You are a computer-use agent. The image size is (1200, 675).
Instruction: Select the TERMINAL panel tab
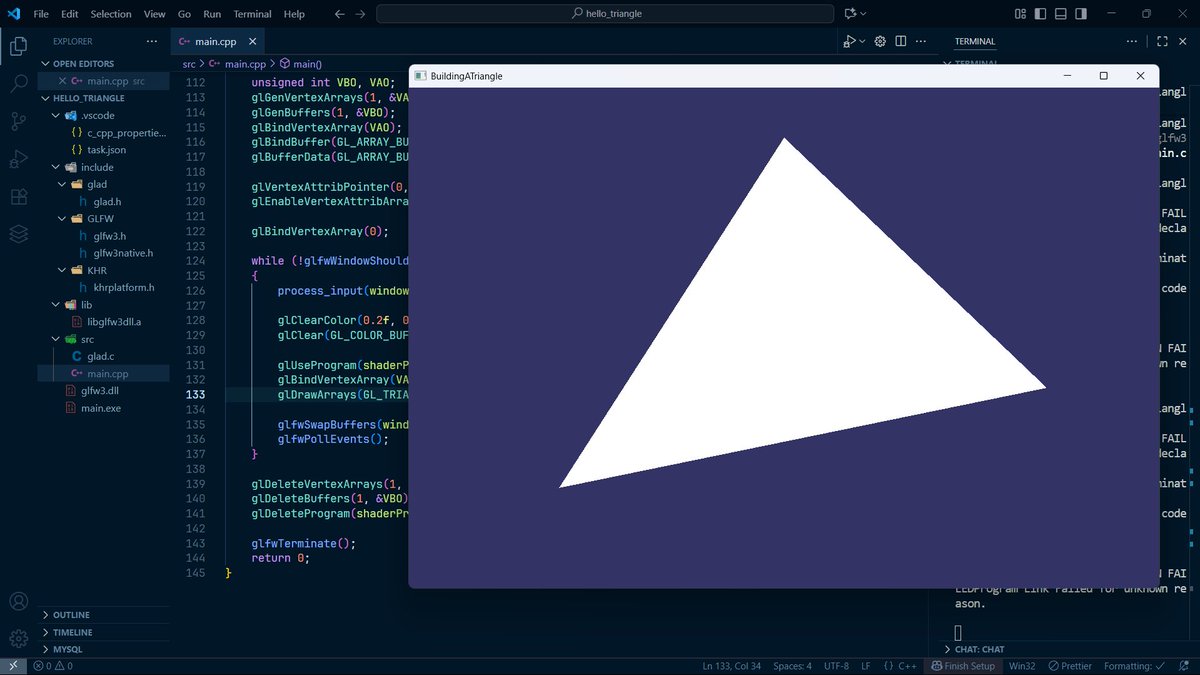coord(975,41)
